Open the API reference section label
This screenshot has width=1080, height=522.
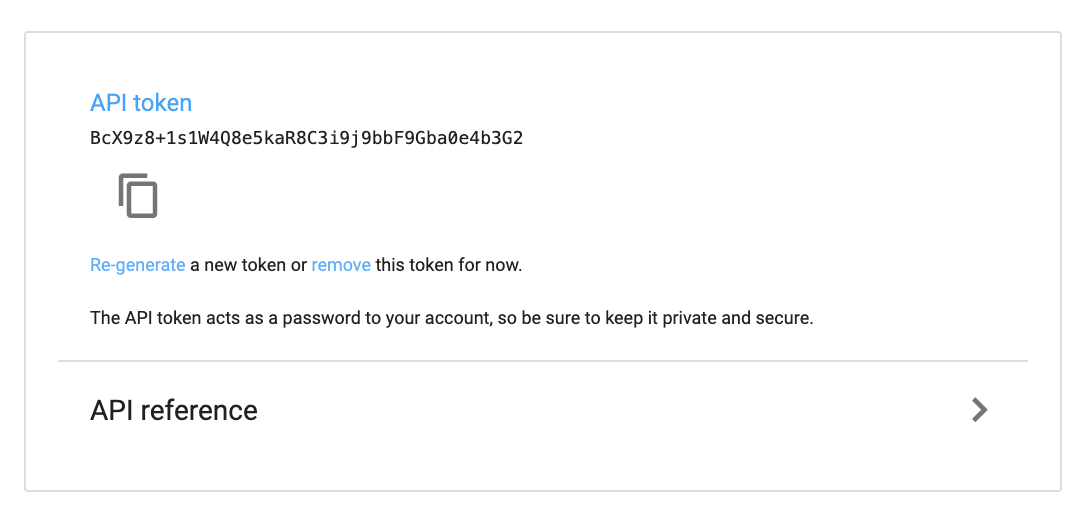coord(174,410)
